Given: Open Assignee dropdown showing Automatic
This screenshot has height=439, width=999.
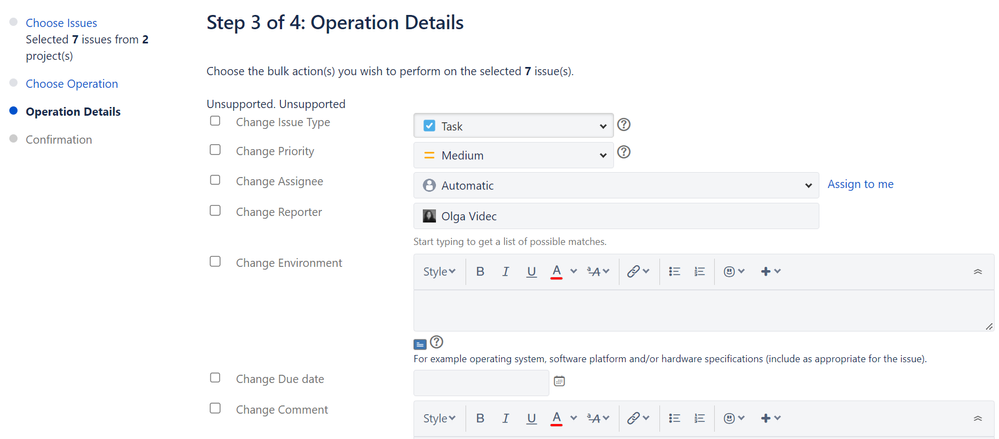Looking at the screenshot, I should click(x=616, y=185).
